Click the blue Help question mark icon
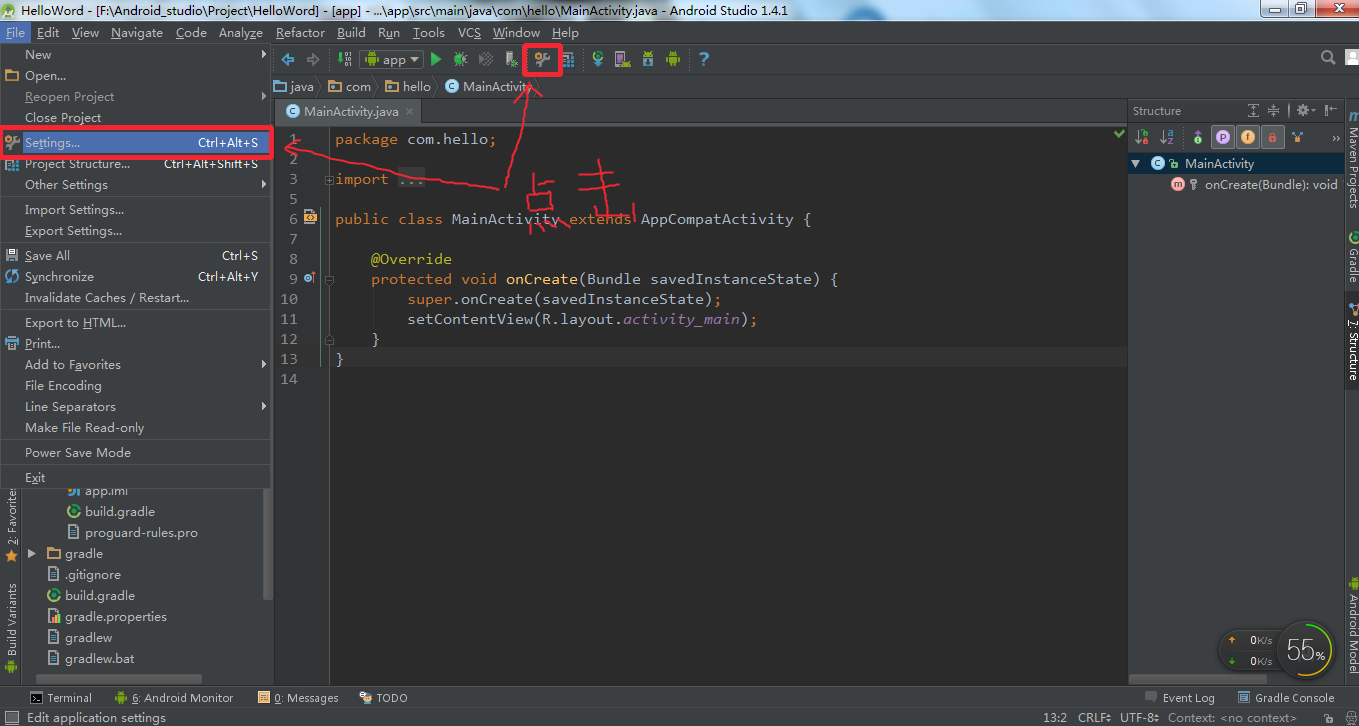The image size is (1359, 726). (x=704, y=60)
